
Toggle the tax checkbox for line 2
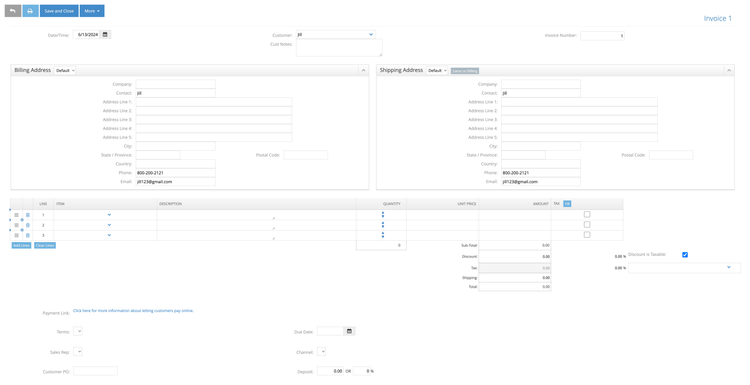pos(587,224)
